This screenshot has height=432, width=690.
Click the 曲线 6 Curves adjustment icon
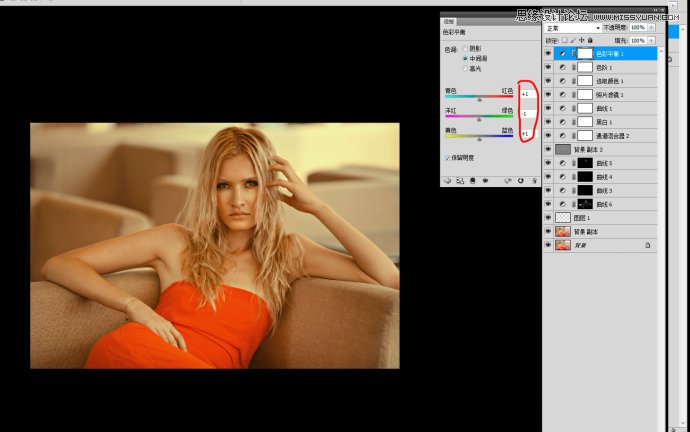coord(562,204)
